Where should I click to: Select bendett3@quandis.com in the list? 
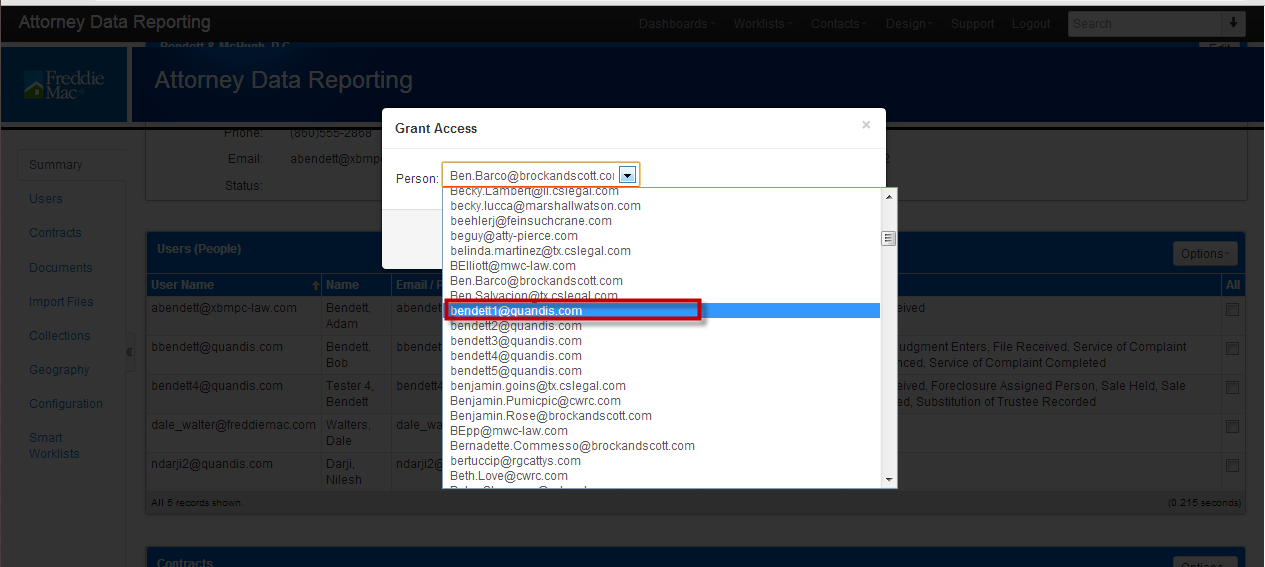(661, 341)
